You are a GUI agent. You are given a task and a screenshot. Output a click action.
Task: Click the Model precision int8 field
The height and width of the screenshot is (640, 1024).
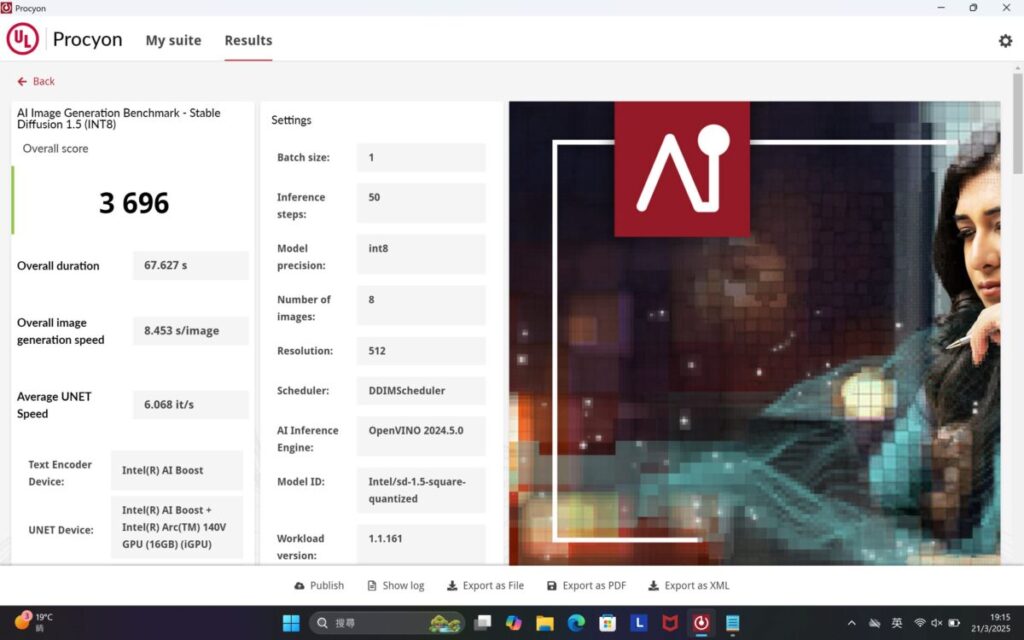(421, 254)
